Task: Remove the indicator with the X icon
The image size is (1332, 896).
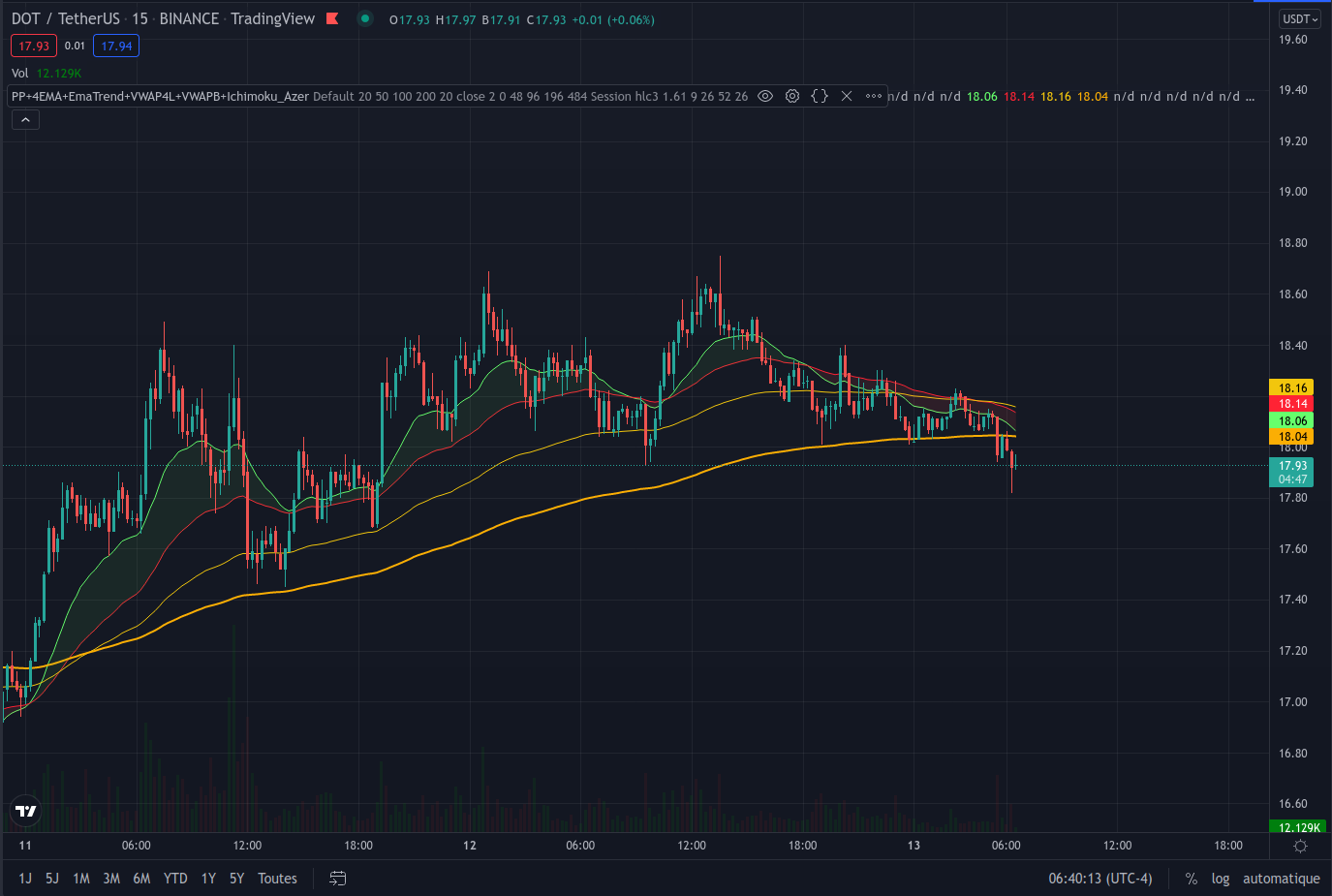Action: 846,96
